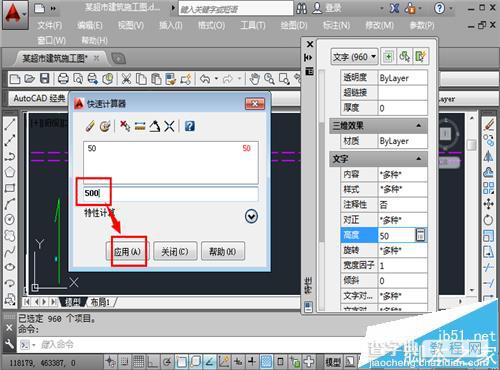Click the select objects icon in properties panel
The image size is (500, 370).
coord(404,57)
